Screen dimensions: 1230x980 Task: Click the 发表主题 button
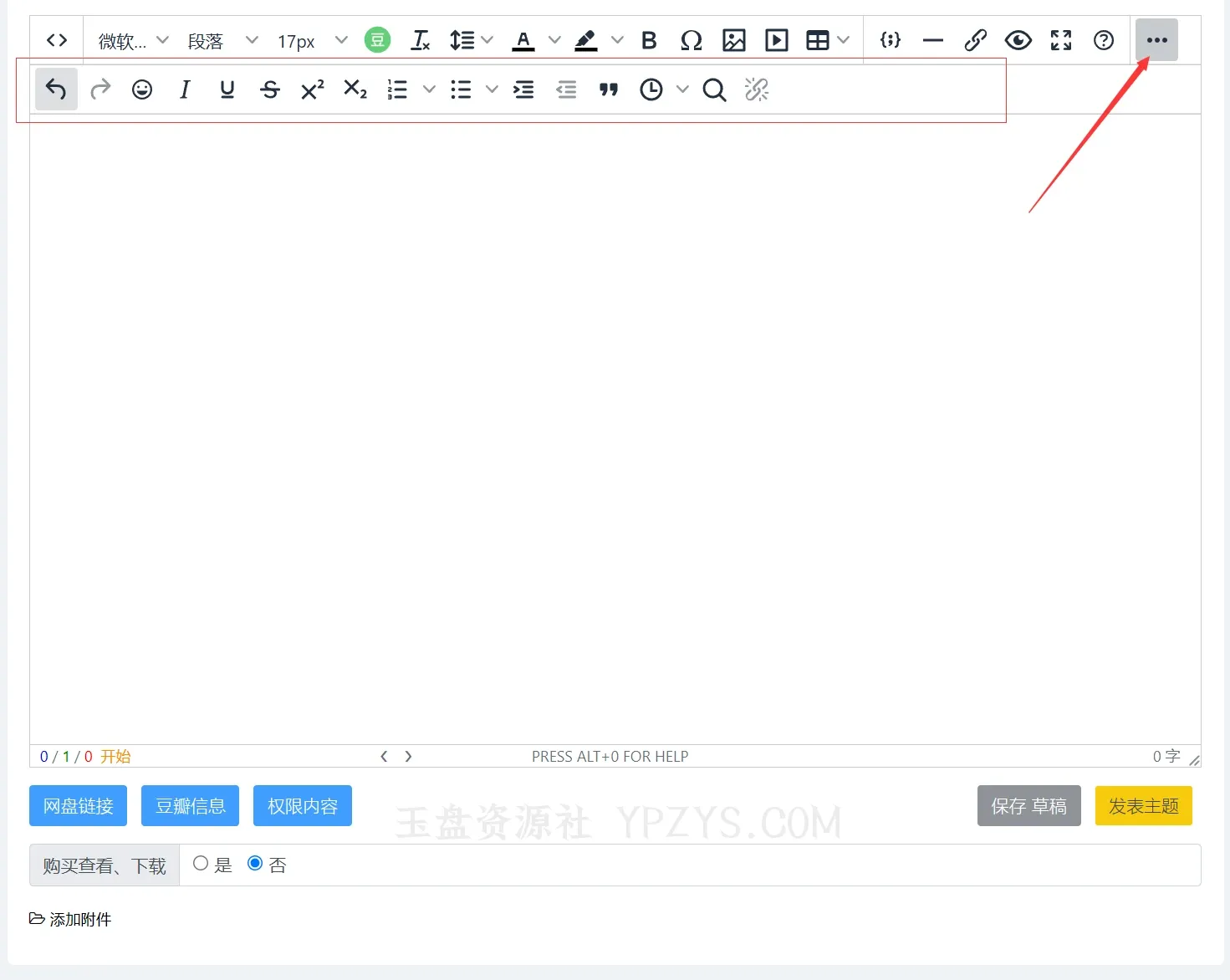(1143, 806)
